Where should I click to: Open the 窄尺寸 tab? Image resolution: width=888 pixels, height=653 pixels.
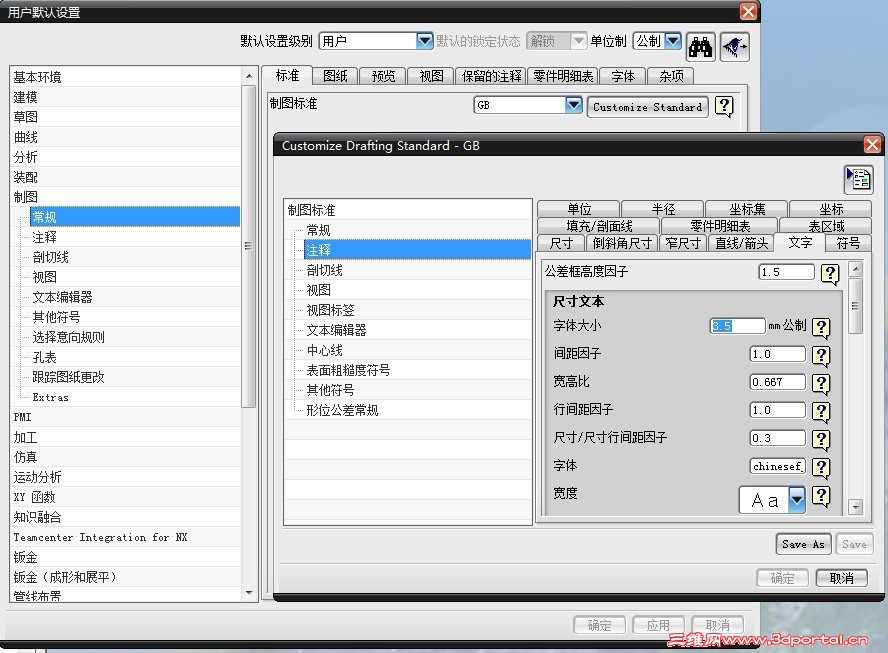point(683,243)
